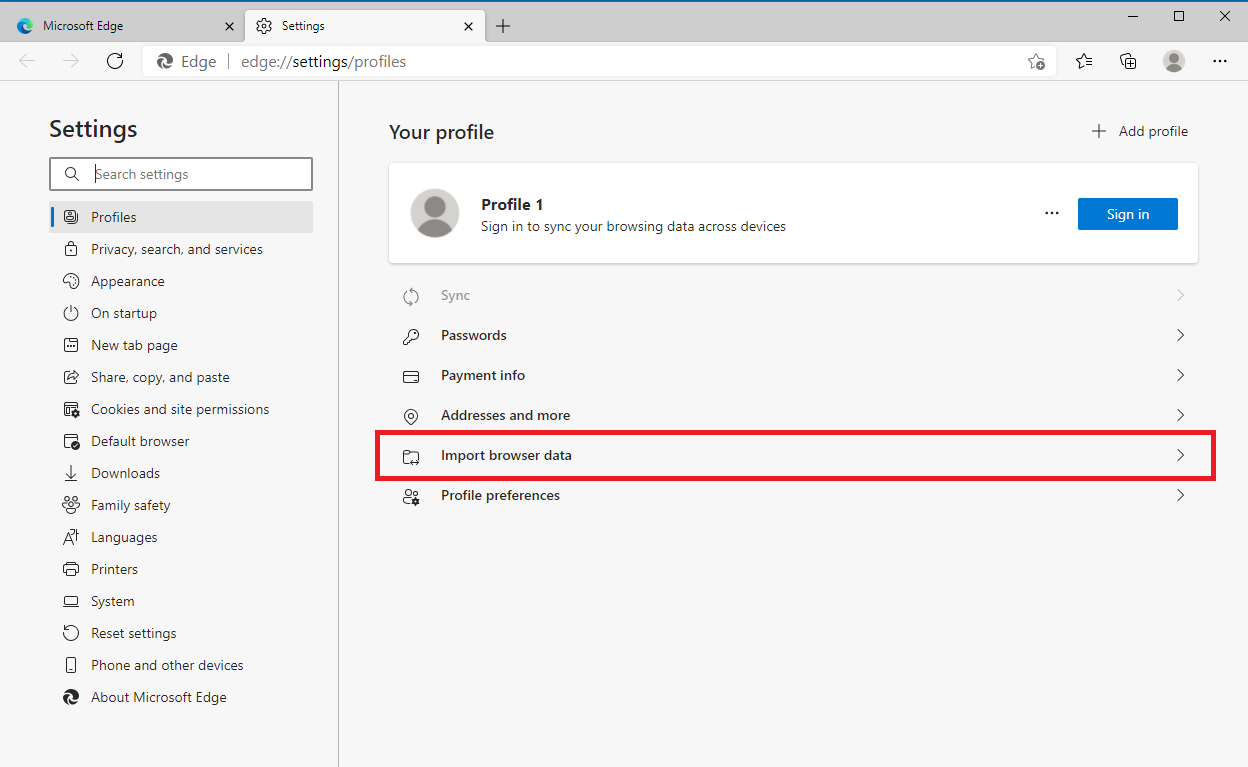Click the Addresses and more label
The height and width of the screenshot is (767, 1248).
click(x=506, y=415)
